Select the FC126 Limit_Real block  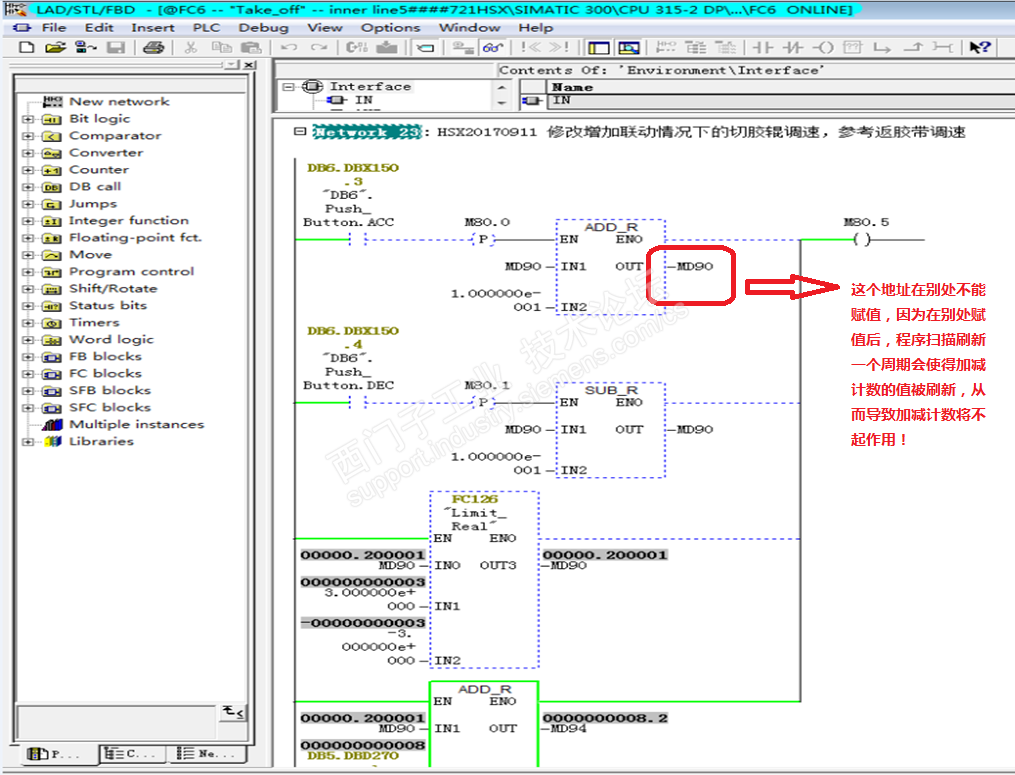pos(484,579)
